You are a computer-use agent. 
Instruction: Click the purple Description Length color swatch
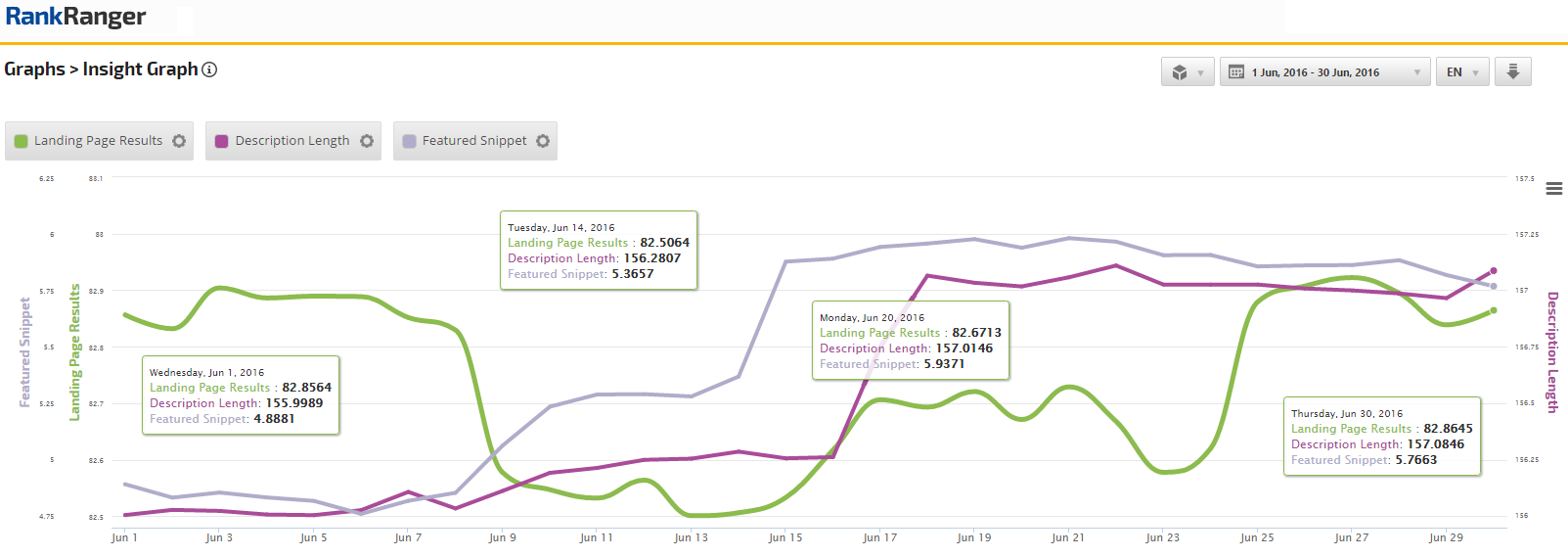(222, 141)
